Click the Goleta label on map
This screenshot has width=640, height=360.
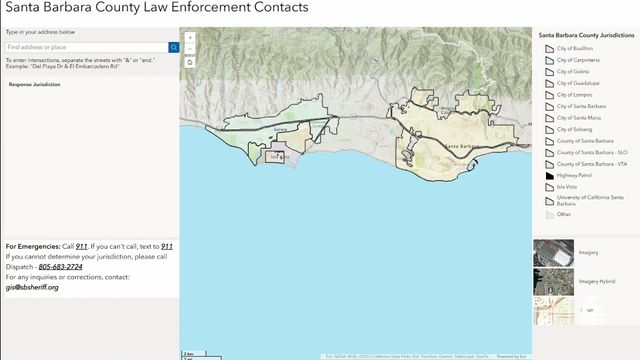click(x=280, y=129)
